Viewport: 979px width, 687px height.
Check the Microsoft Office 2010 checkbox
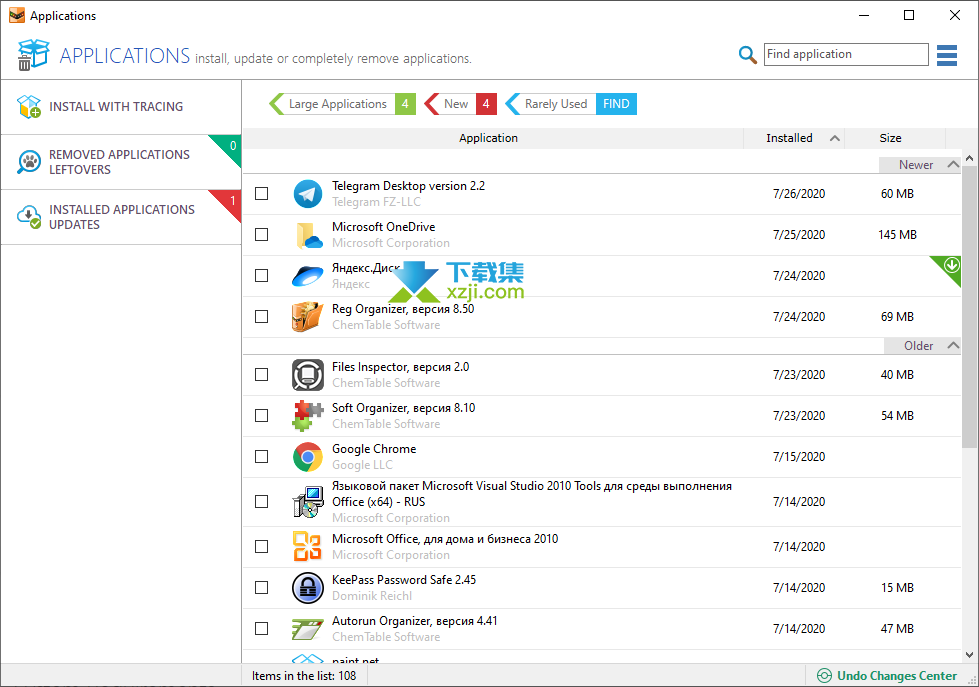click(262, 546)
